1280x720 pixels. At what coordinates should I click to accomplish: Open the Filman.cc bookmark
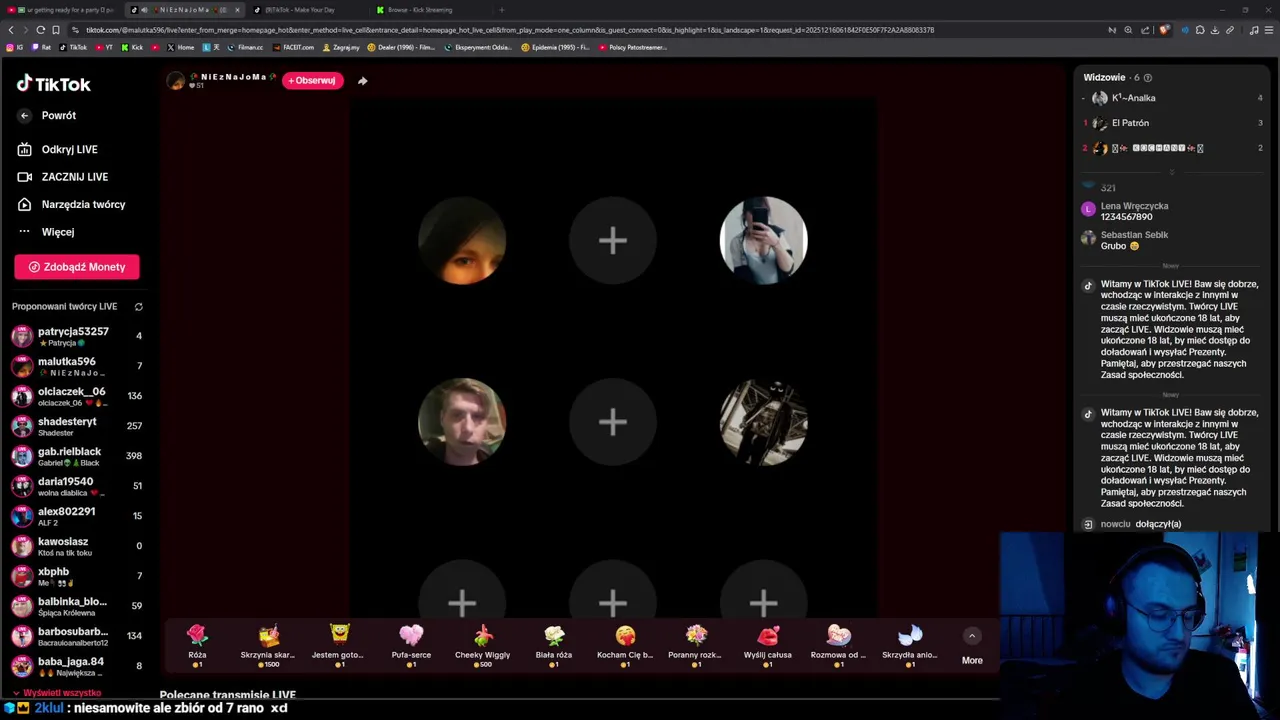246,47
